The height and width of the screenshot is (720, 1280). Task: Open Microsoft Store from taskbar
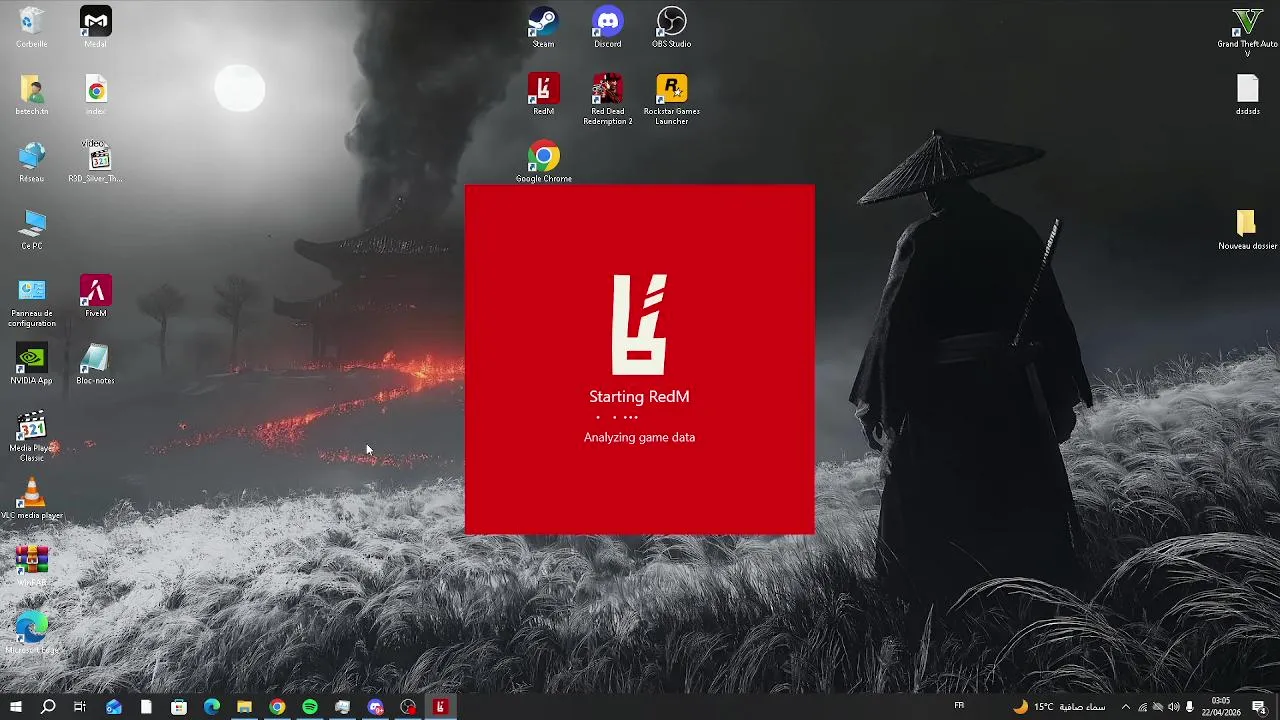[x=179, y=707]
